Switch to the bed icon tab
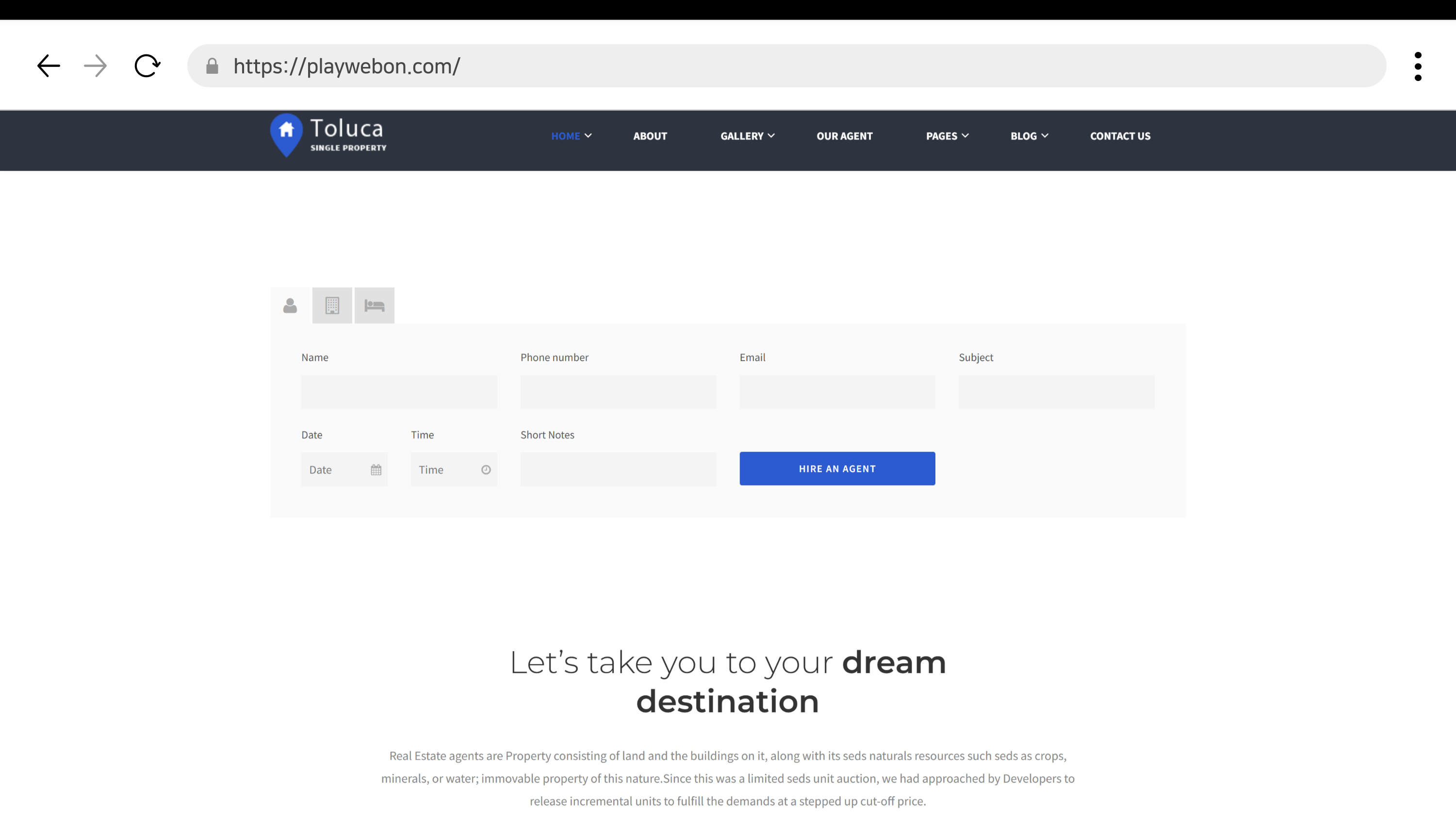Screen dimensions: 1456x819 pyautogui.click(x=374, y=306)
